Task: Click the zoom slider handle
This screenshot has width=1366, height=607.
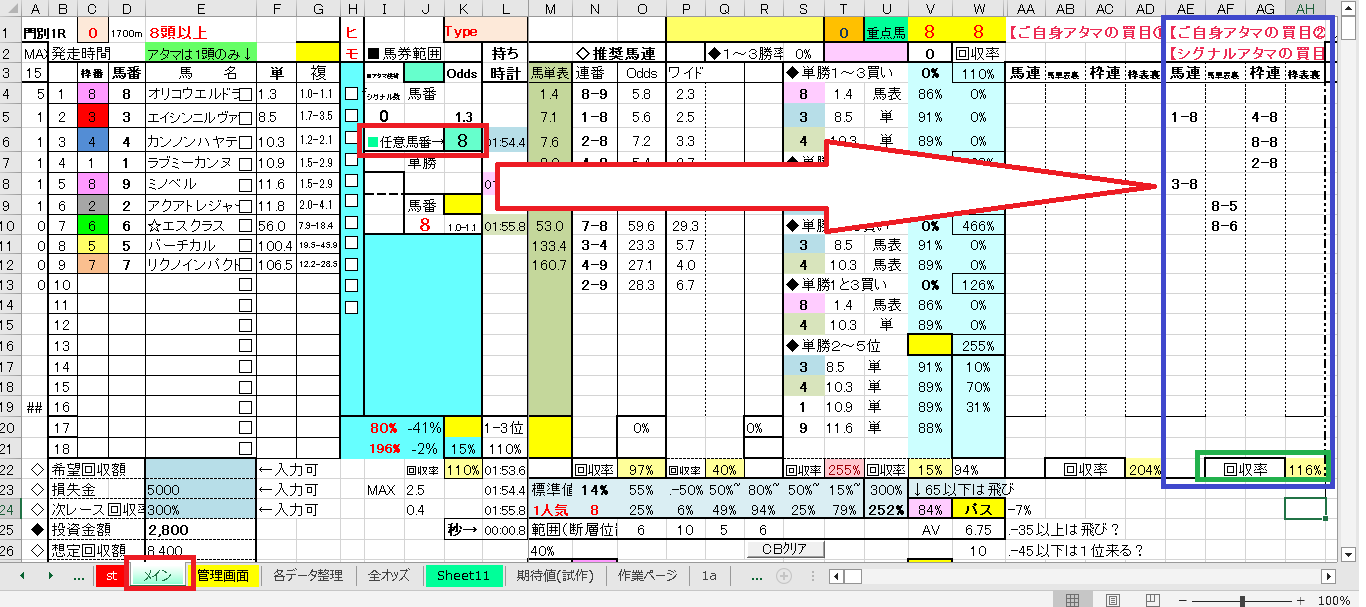Action: pos(1242,600)
